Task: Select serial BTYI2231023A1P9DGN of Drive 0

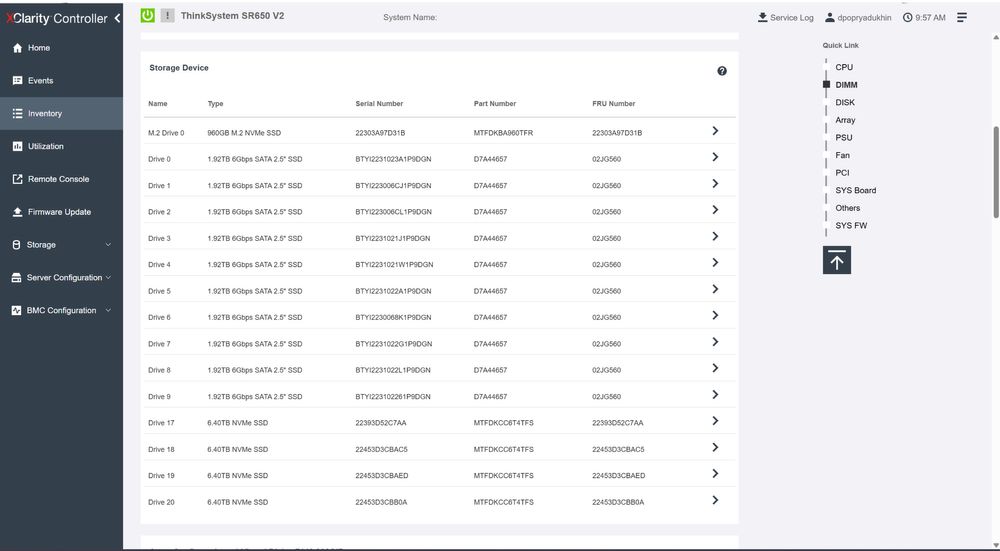Action: (x=393, y=159)
